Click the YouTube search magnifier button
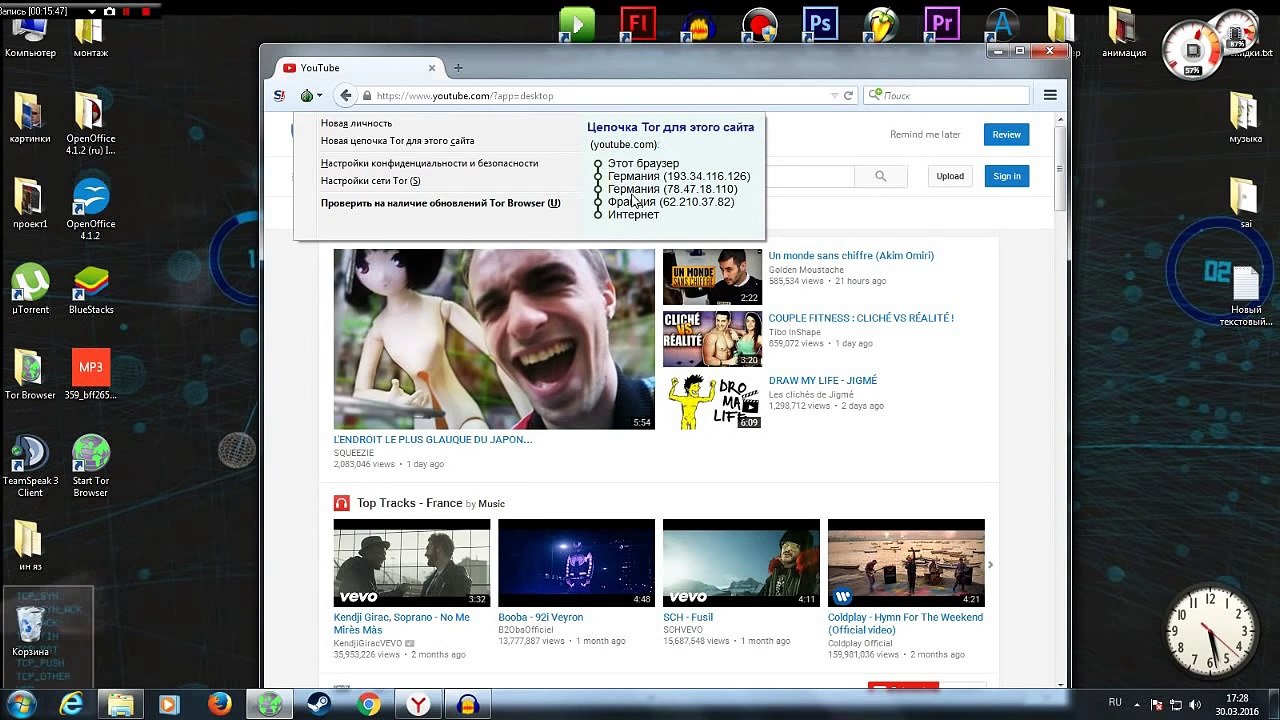 click(x=880, y=176)
